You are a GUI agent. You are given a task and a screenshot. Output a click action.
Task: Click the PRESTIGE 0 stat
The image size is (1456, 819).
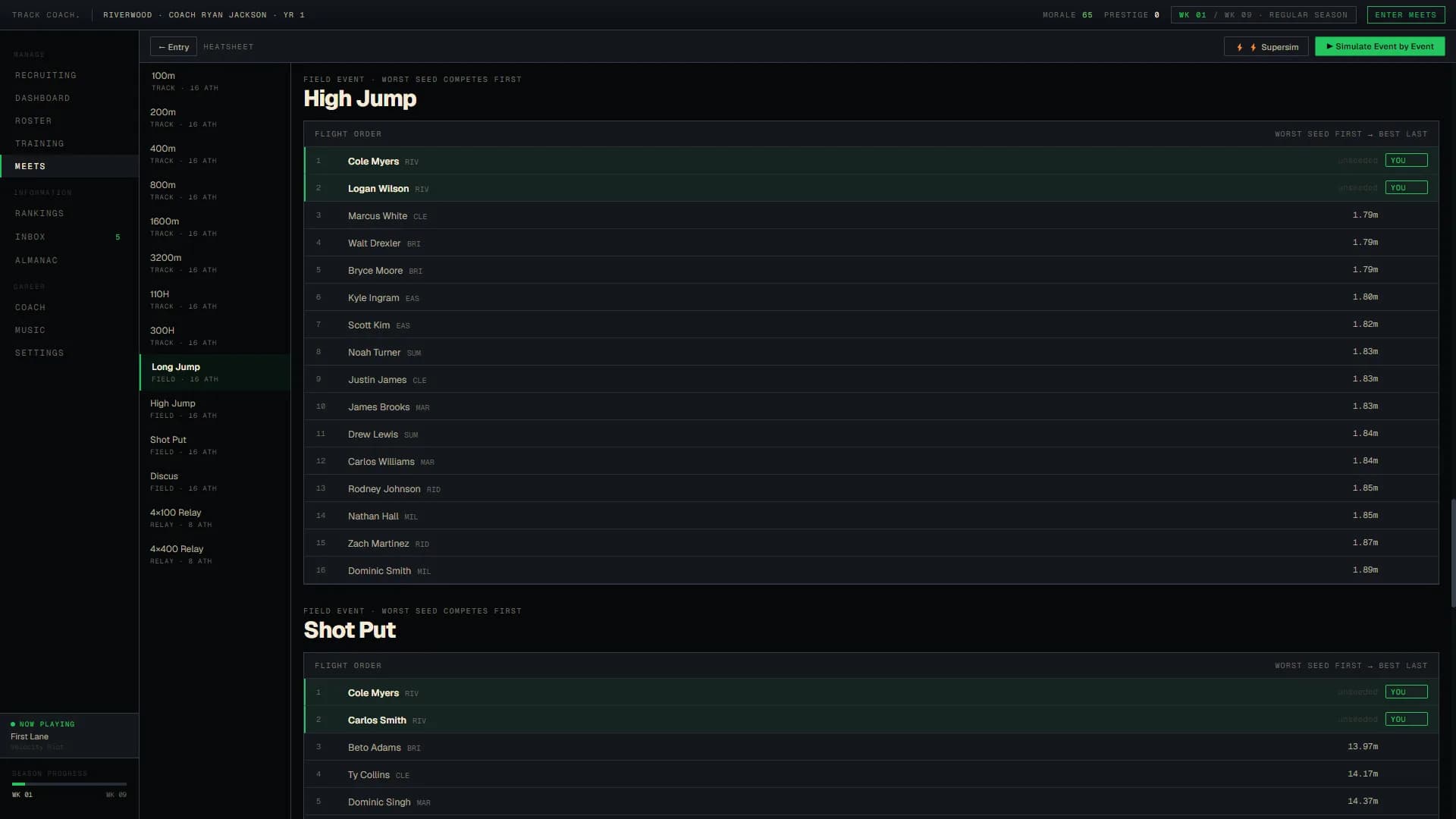1131,15
